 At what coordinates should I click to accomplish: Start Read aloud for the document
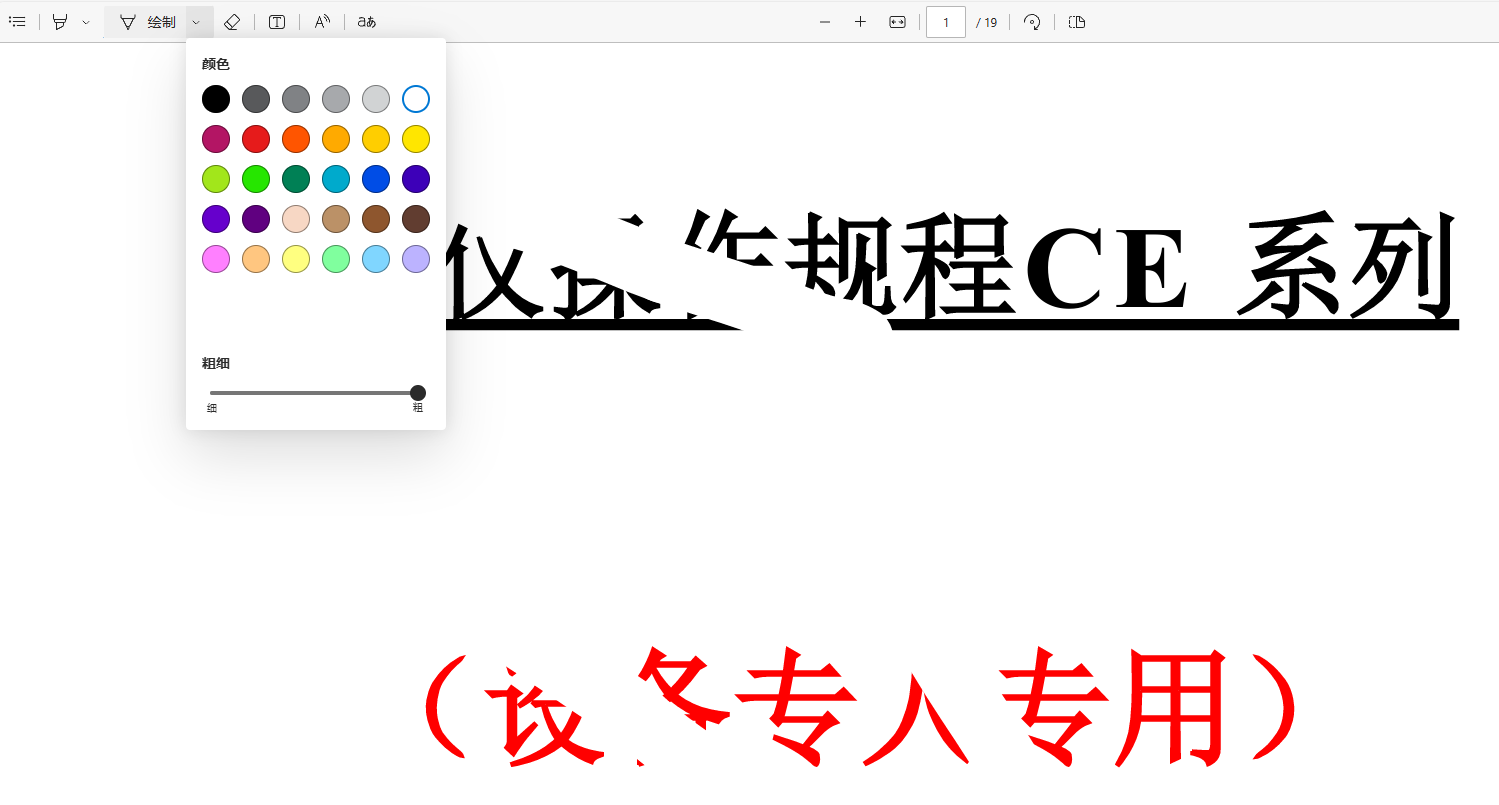pos(322,21)
